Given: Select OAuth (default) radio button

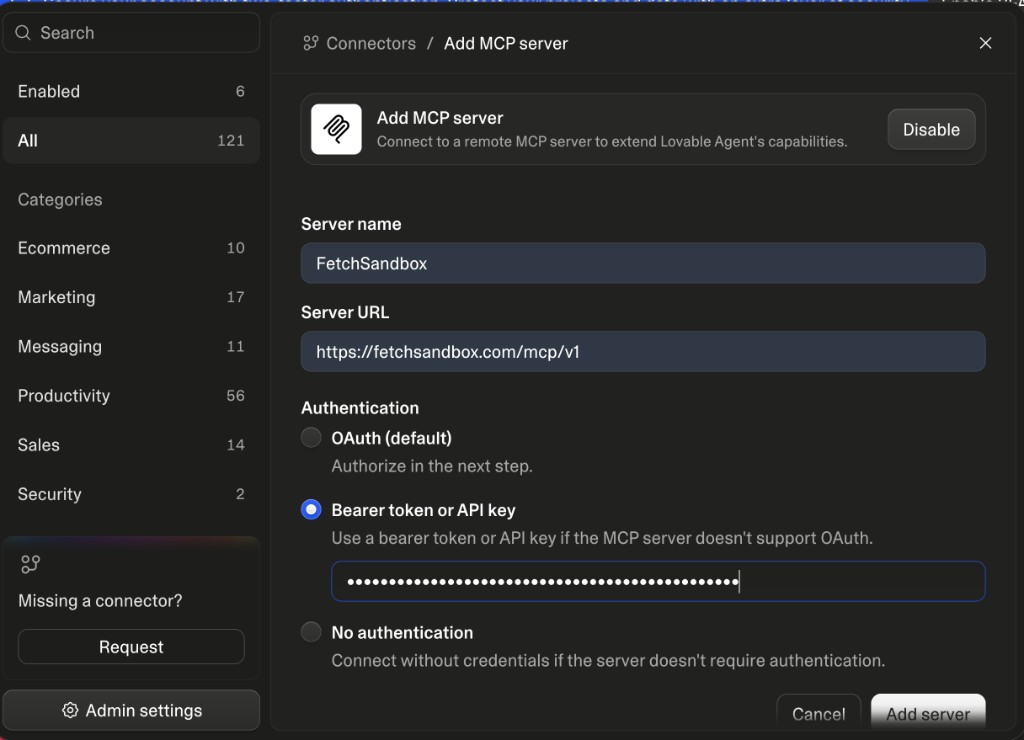Looking at the screenshot, I should (x=311, y=438).
